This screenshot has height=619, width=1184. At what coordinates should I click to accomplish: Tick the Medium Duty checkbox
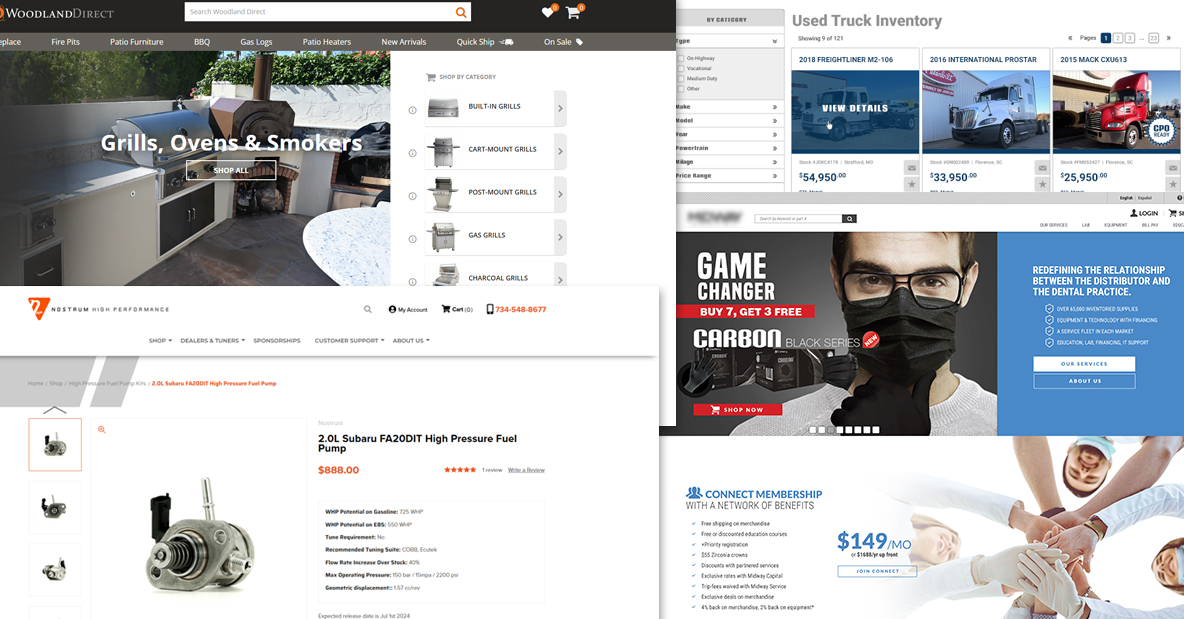pos(681,79)
